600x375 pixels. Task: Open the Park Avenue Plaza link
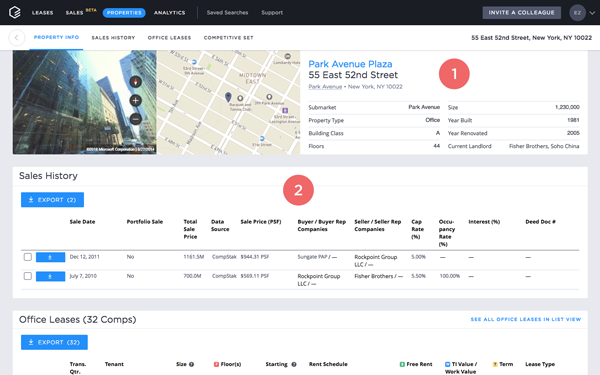[350, 64]
